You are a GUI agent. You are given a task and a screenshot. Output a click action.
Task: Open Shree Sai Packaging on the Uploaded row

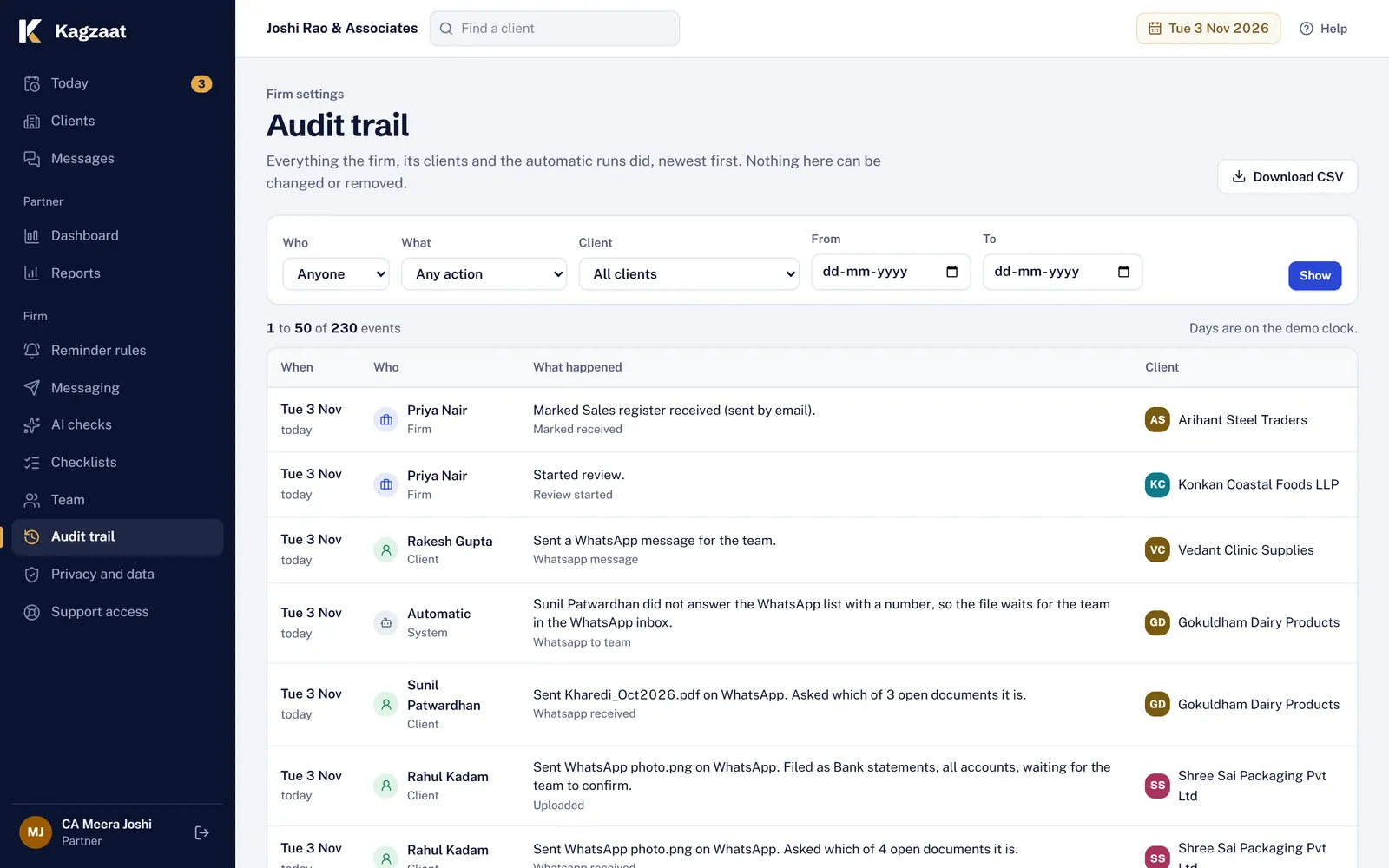click(x=1252, y=786)
